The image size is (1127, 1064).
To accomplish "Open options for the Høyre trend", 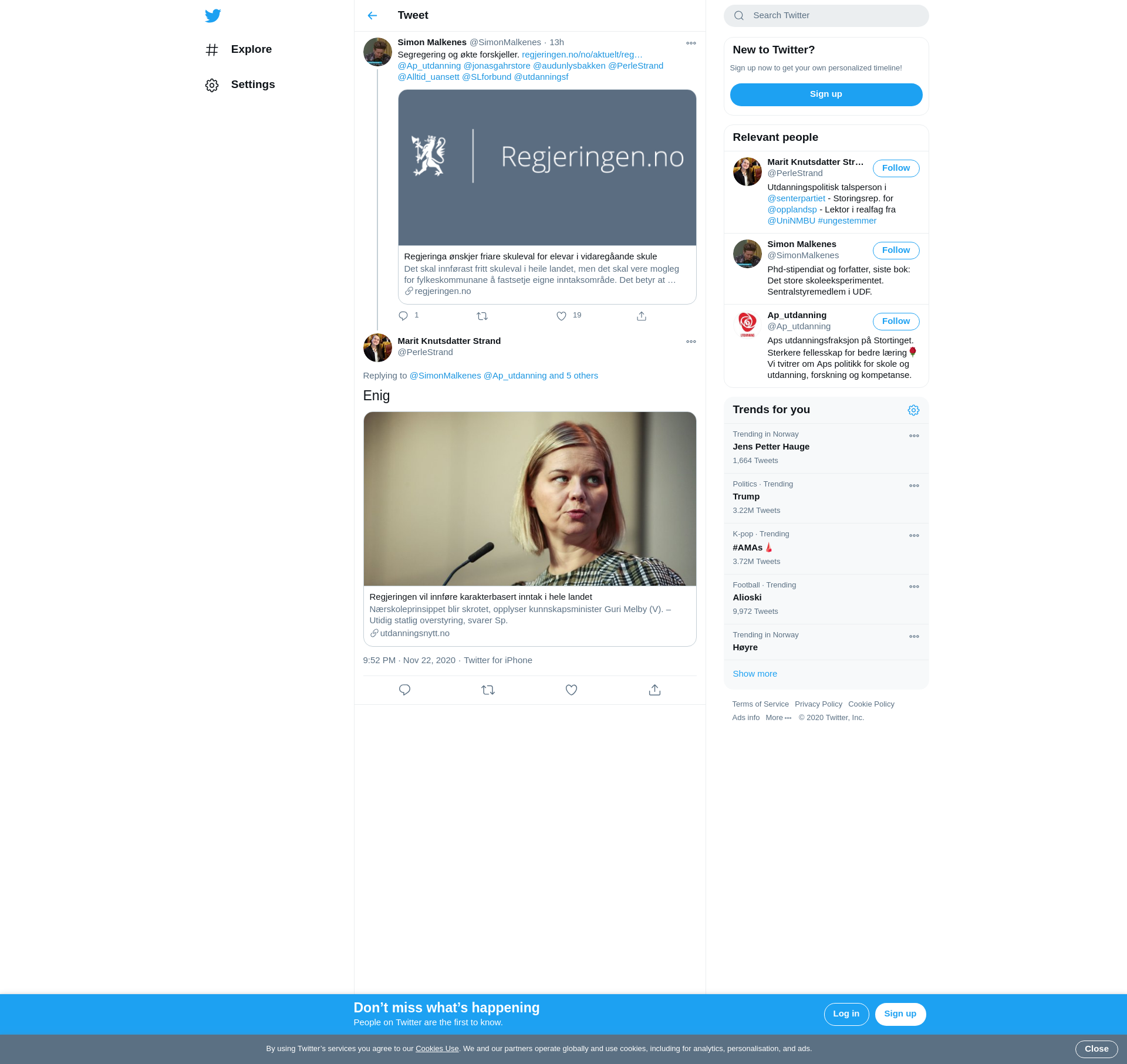I will pyautogui.click(x=914, y=636).
